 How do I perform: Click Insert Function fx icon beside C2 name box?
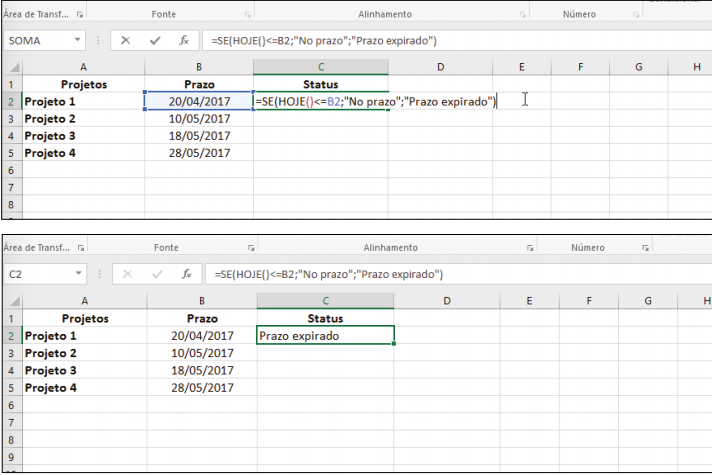point(187,273)
